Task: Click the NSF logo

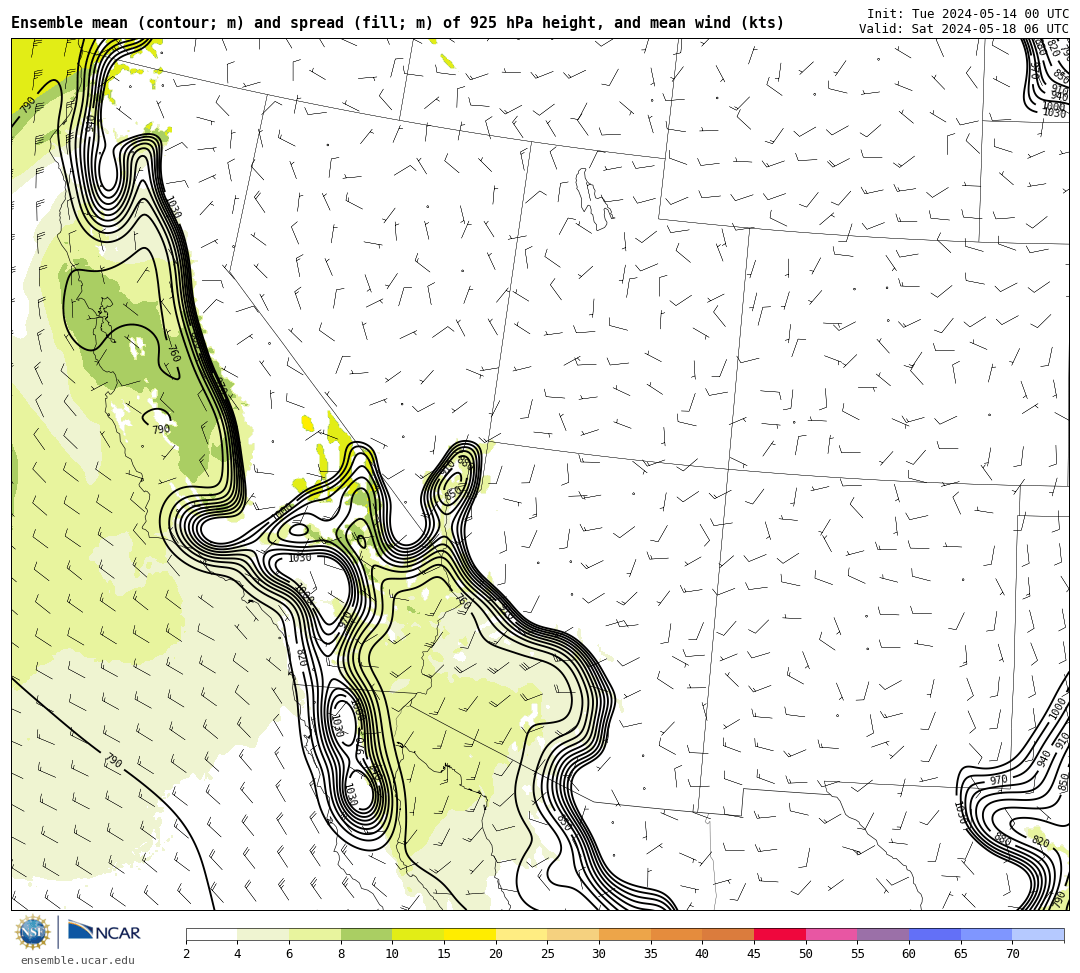Action: coord(33,932)
